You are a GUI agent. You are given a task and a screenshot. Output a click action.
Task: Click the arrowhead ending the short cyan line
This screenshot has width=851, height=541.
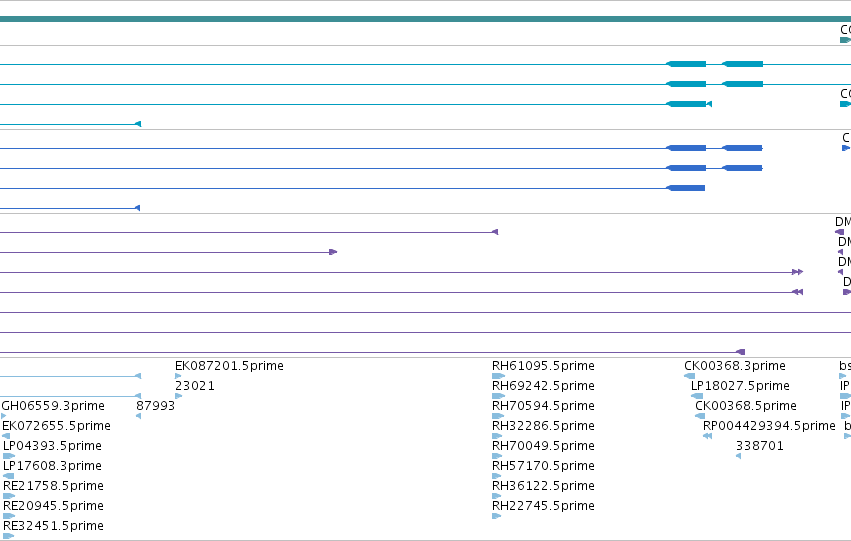pyautogui.click(x=138, y=124)
